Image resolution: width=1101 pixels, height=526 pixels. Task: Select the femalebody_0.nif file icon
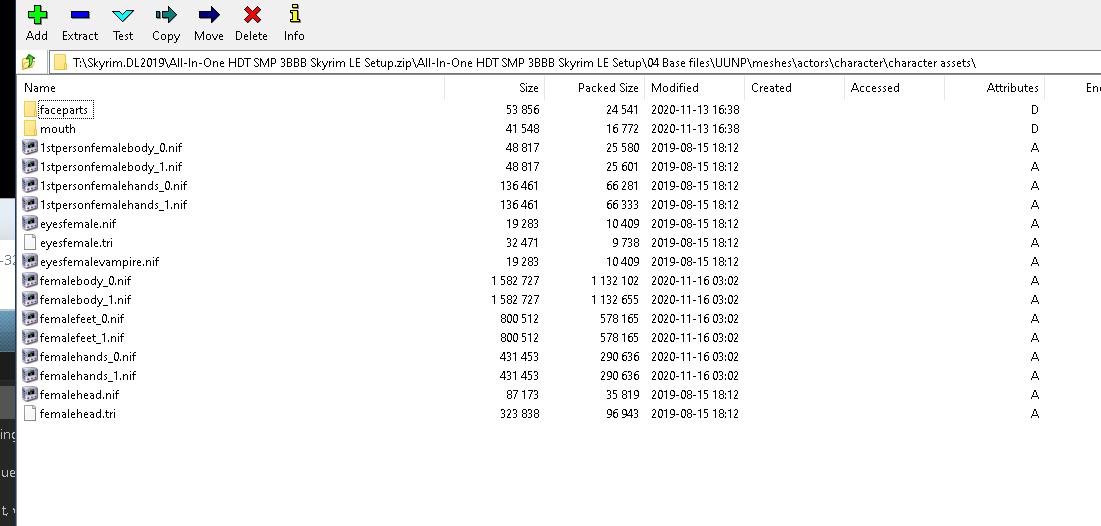tap(29, 280)
